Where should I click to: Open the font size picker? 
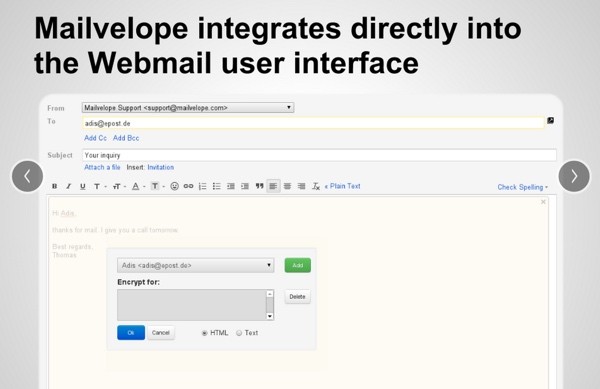point(119,186)
